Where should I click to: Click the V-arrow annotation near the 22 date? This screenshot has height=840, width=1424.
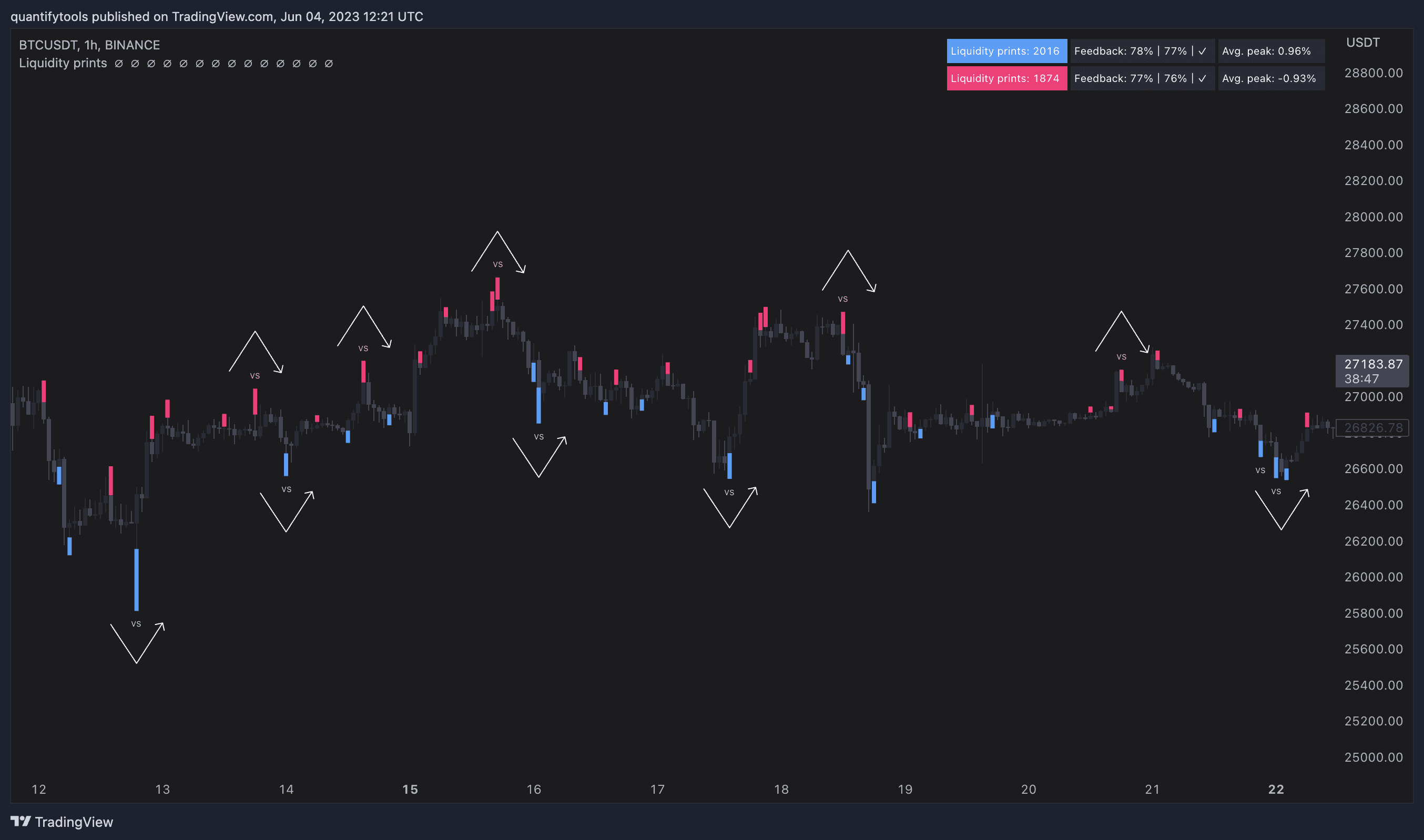point(1281,510)
